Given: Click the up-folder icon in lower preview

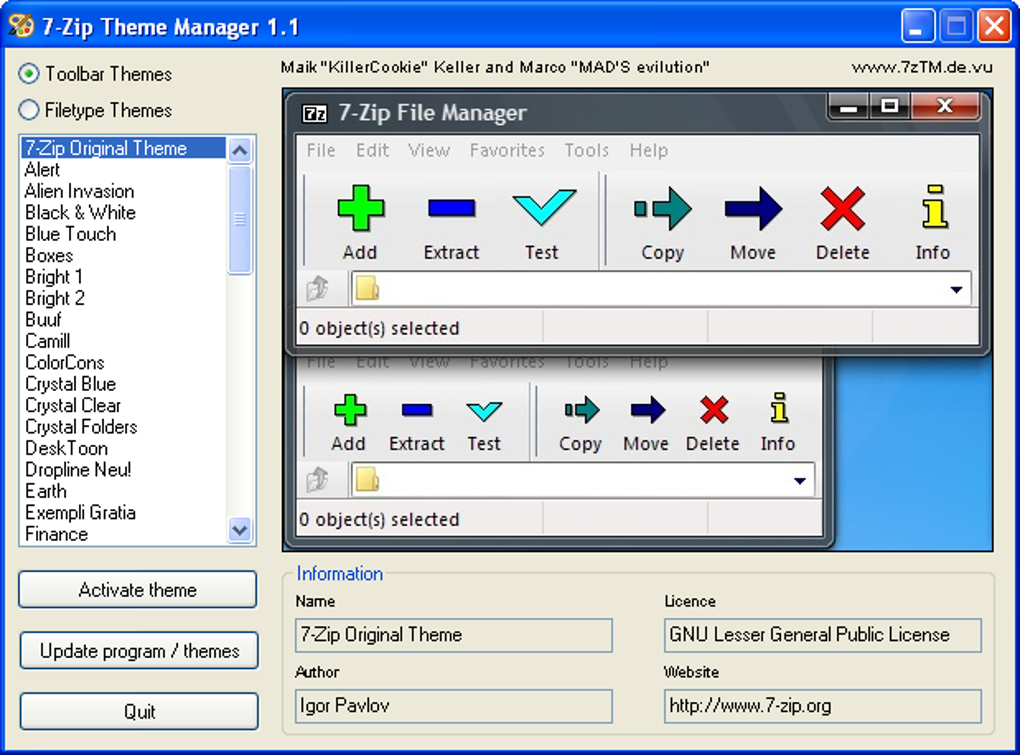Looking at the screenshot, I should (318, 480).
